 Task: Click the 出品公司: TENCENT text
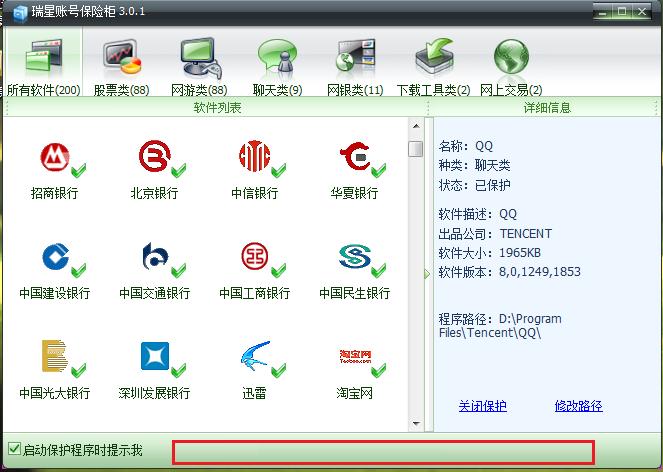click(495, 234)
